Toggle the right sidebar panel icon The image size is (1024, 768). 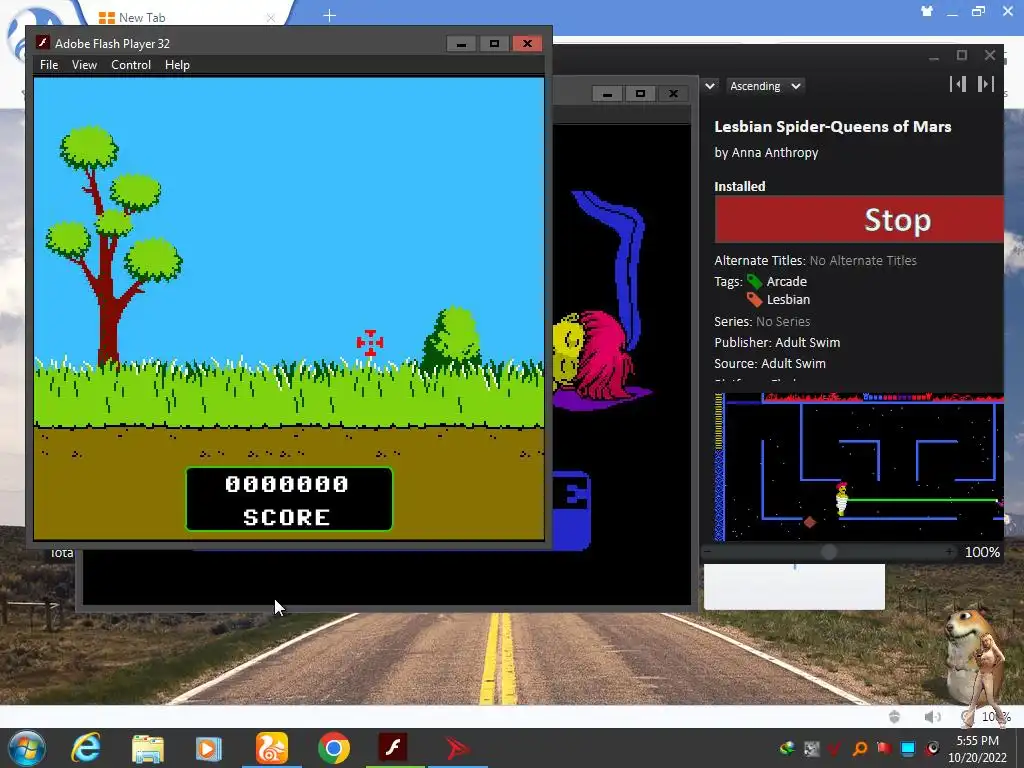tap(985, 84)
